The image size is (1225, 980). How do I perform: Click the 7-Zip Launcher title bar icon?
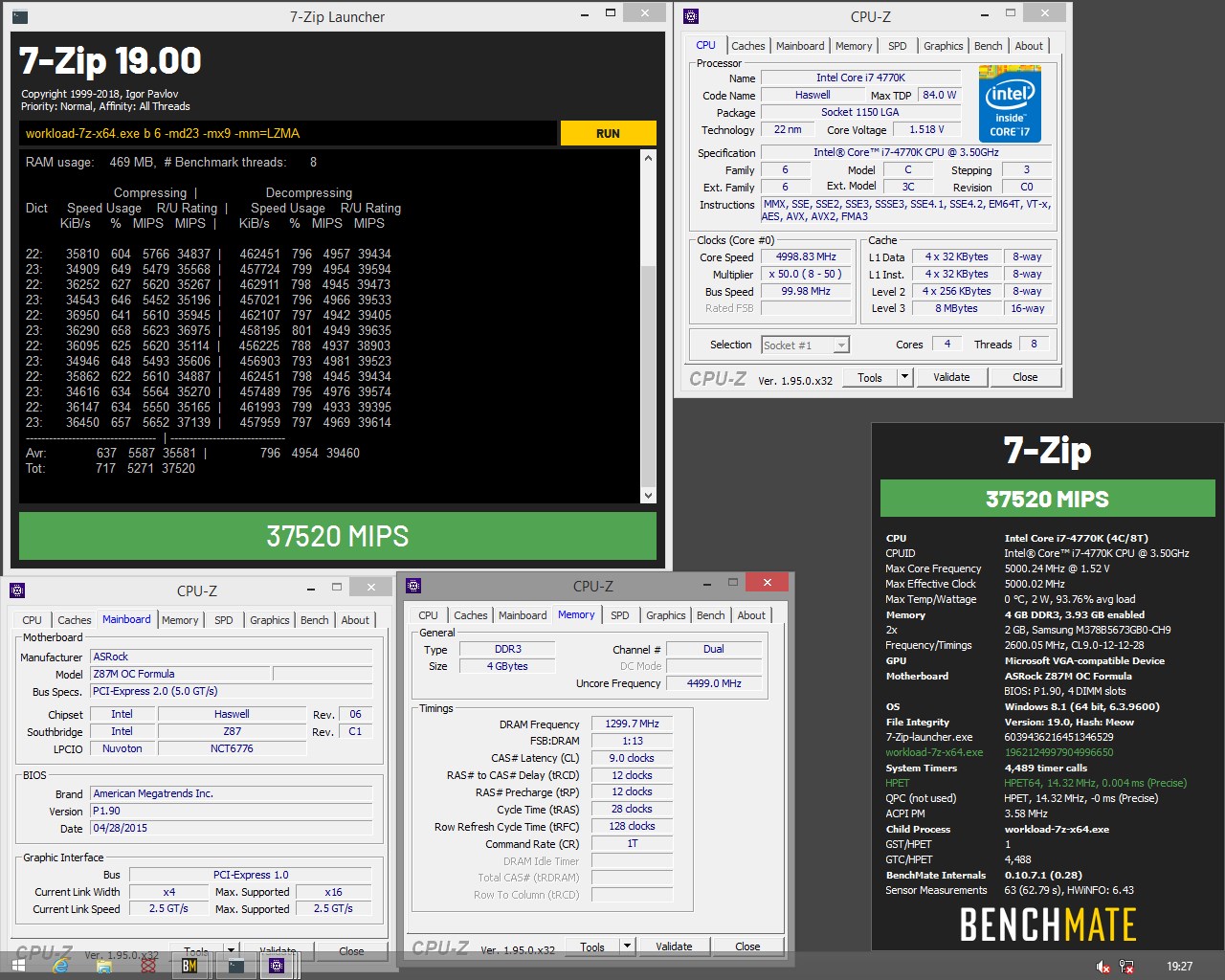(20, 16)
